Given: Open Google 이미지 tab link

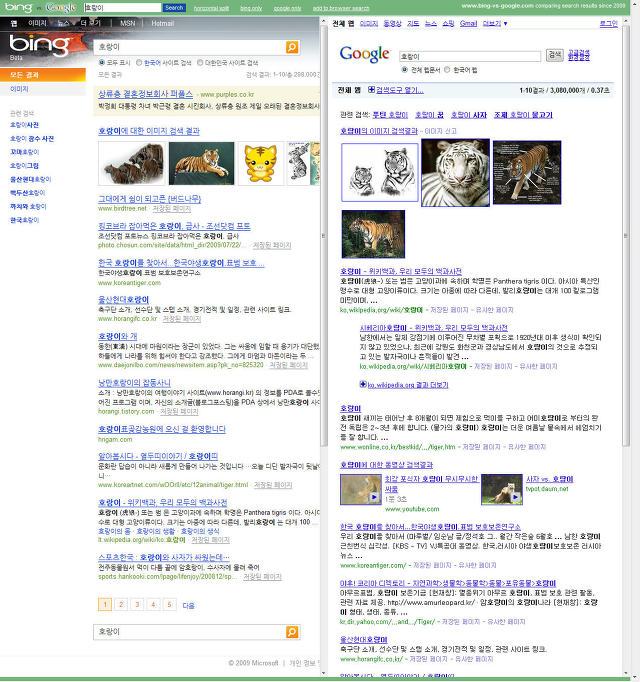Looking at the screenshot, I should point(369,23).
